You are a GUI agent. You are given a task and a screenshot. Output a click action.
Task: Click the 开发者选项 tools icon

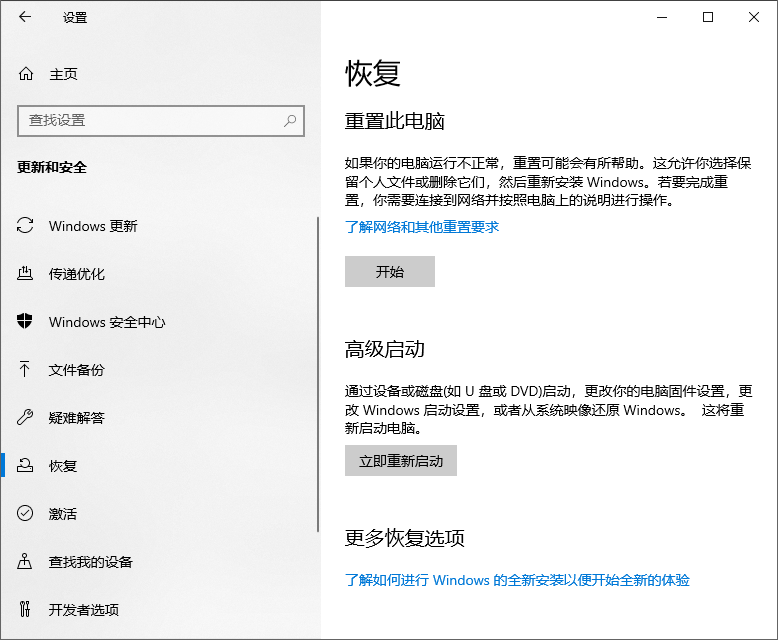pos(24,609)
